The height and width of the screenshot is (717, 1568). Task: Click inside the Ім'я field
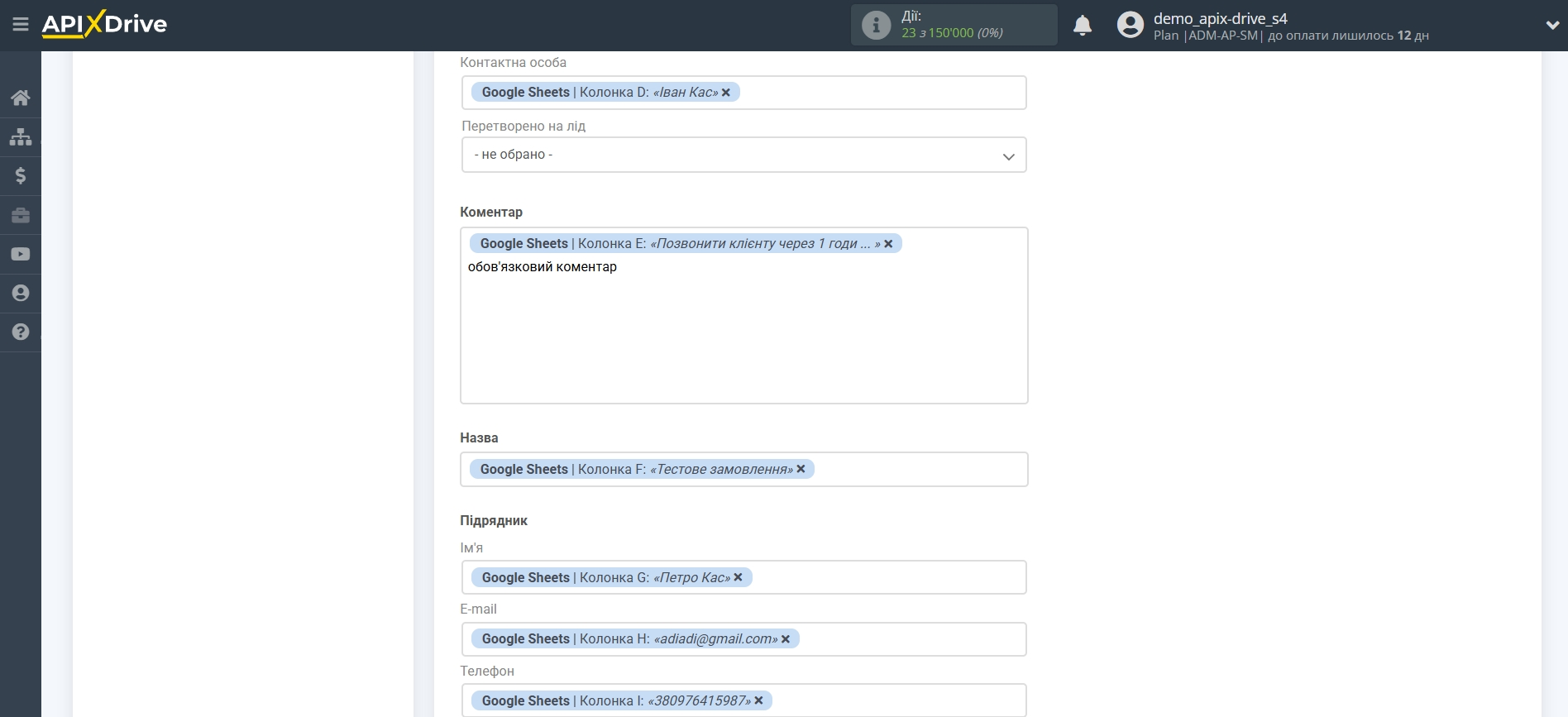744,577
